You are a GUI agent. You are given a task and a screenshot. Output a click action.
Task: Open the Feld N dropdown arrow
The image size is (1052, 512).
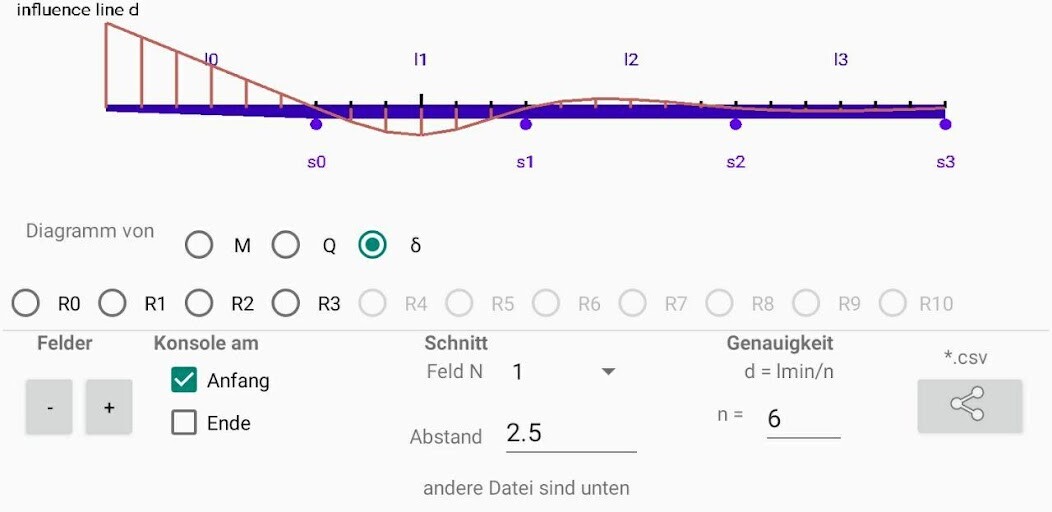coord(609,372)
